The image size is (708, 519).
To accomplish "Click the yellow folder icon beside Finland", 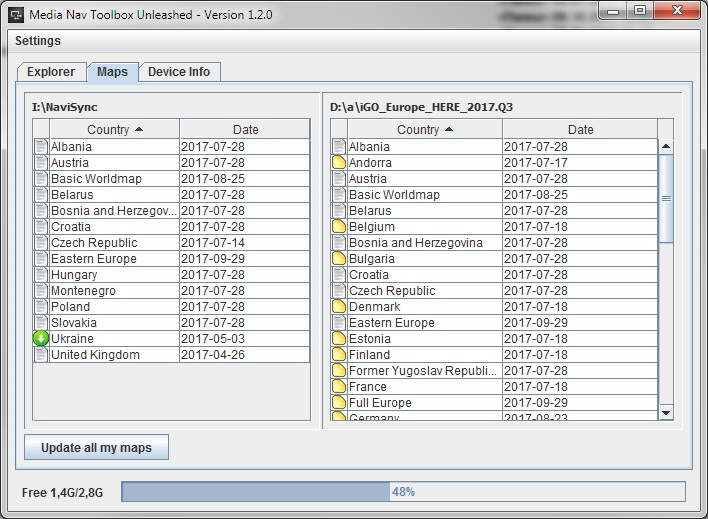I will coord(339,354).
